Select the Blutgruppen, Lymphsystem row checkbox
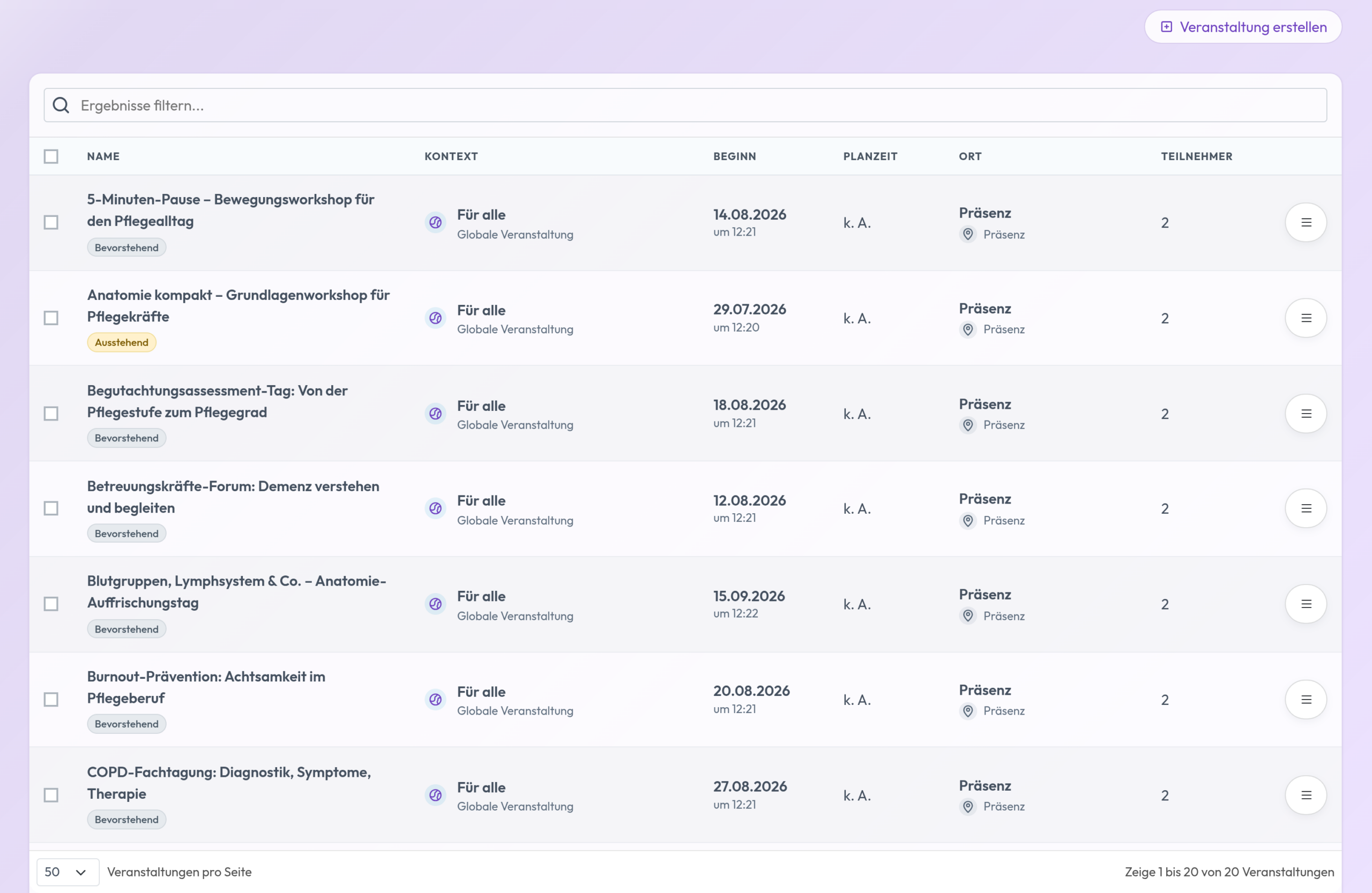The width and height of the screenshot is (1372, 893). coord(51,604)
